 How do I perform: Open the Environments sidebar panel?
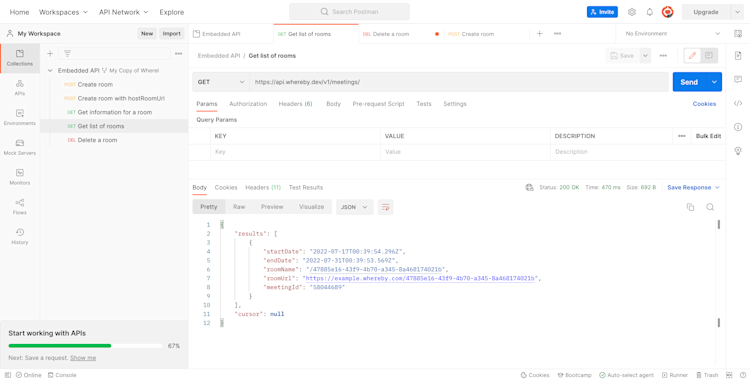[20, 118]
